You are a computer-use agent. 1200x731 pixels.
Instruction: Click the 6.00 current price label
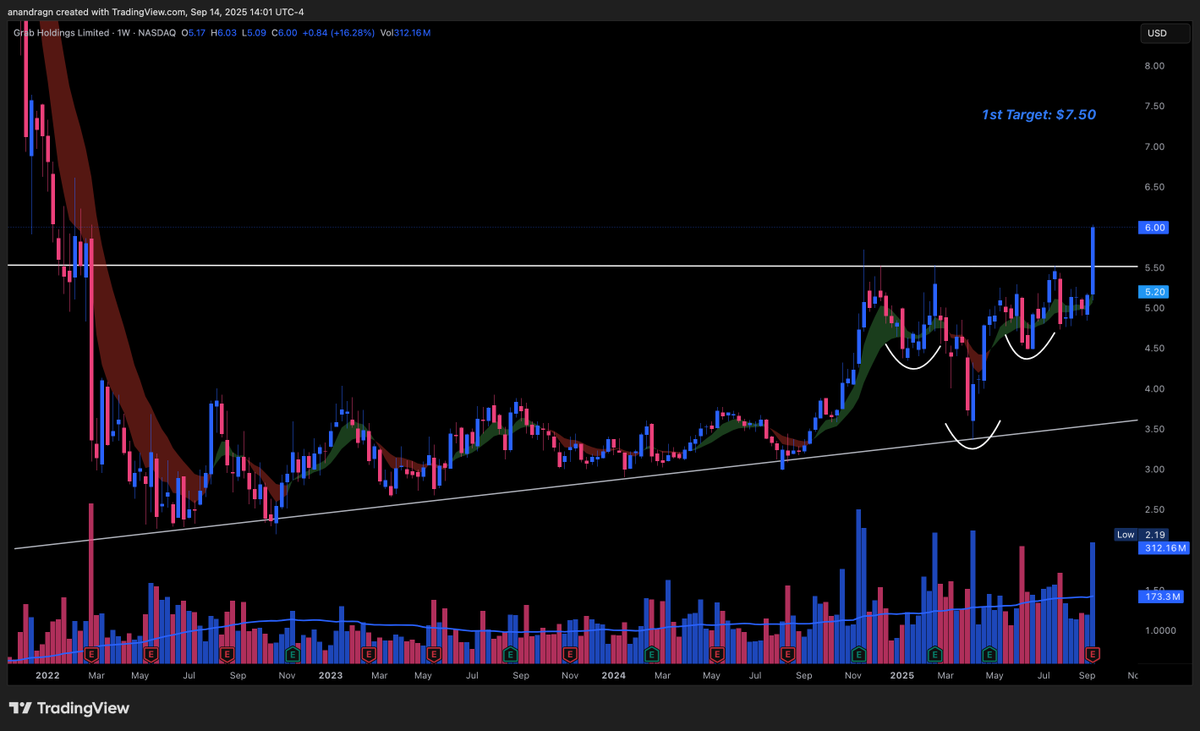pos(1155,227)
